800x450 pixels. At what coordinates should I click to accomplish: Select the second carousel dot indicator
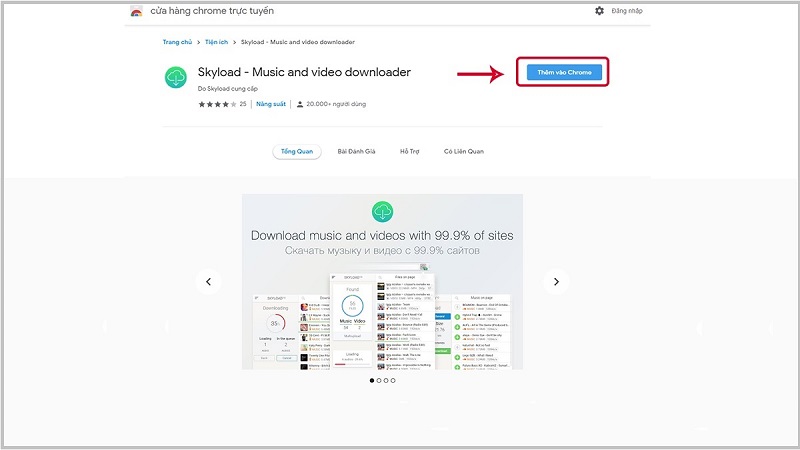(380, 380)
